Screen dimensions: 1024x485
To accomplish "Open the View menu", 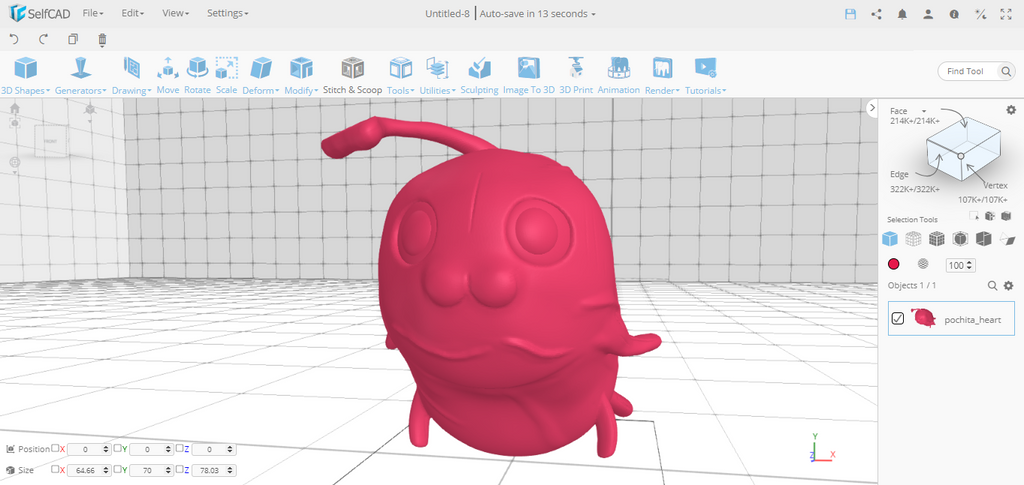I will pos(175,13).
